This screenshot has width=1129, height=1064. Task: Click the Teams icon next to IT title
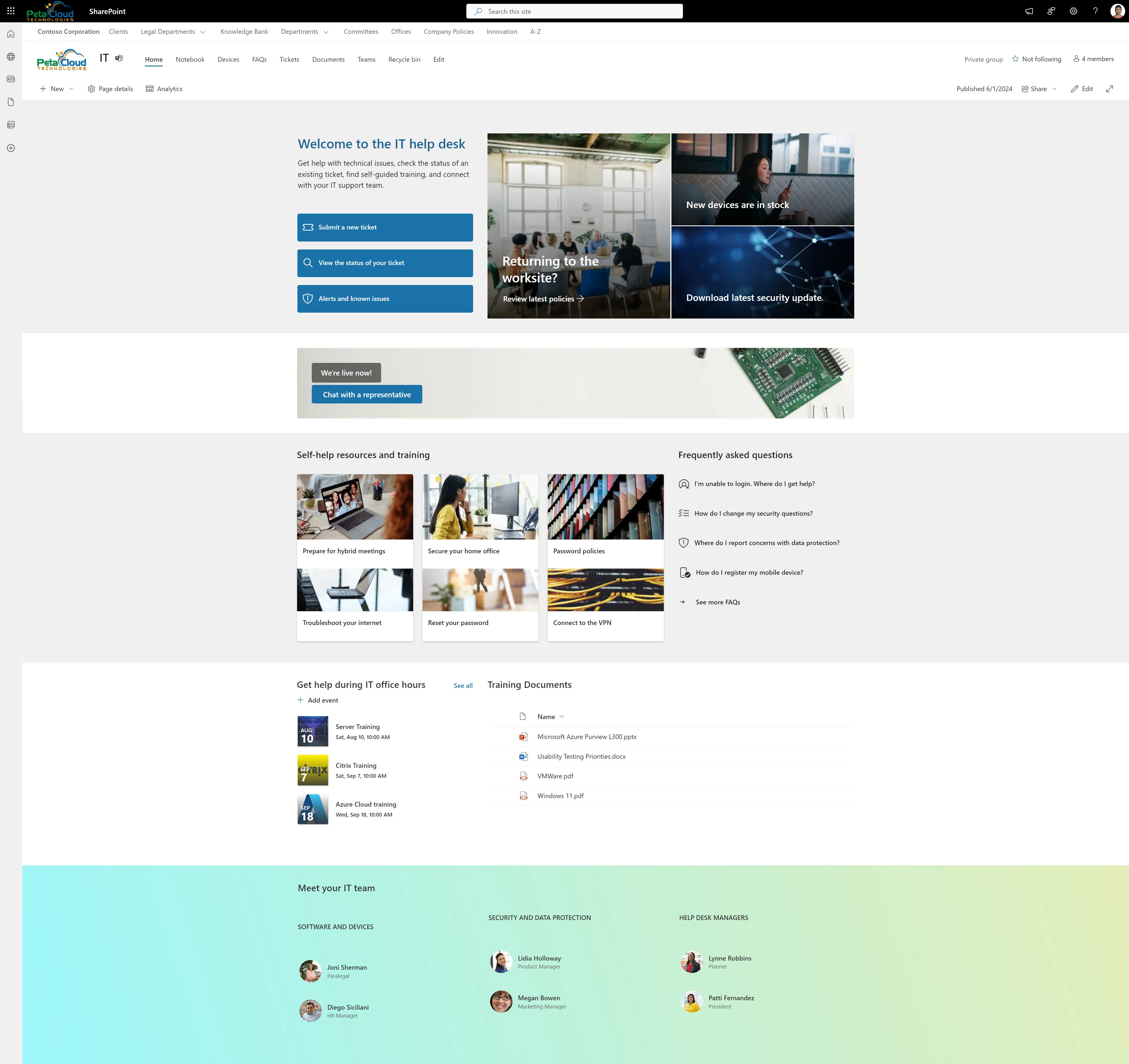tap(119, 58)
